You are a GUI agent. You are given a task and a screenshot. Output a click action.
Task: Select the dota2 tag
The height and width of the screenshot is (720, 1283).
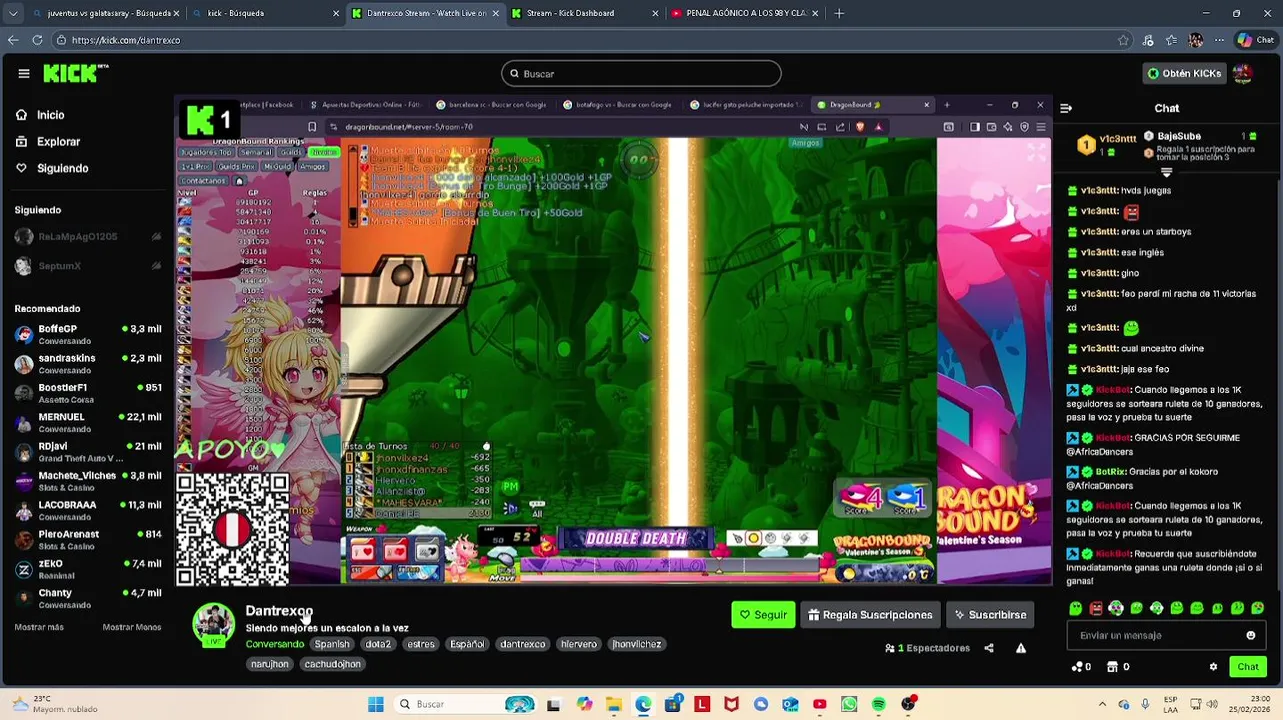(x=378, y=644)
